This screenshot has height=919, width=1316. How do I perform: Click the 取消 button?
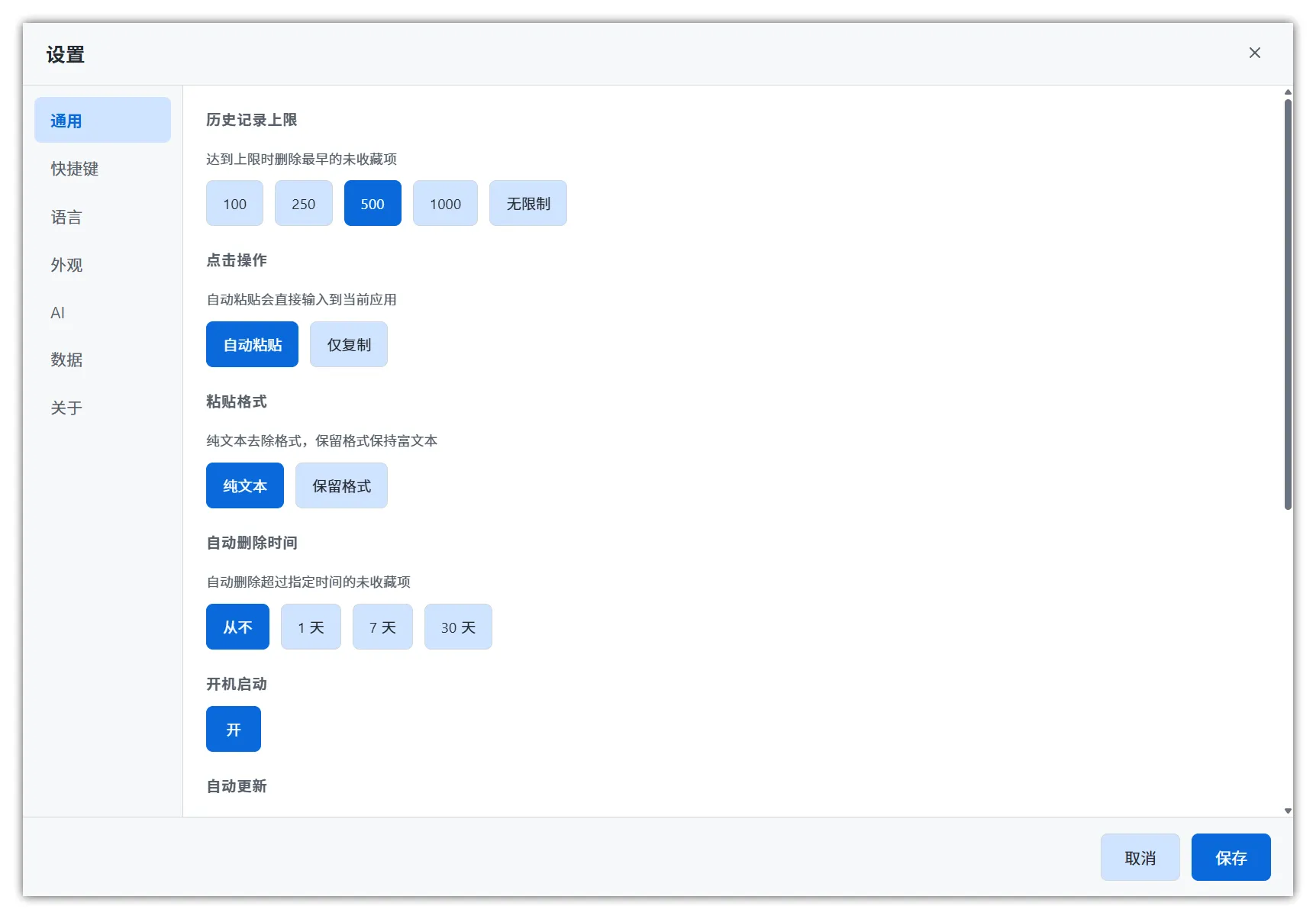click(1140, 858)
